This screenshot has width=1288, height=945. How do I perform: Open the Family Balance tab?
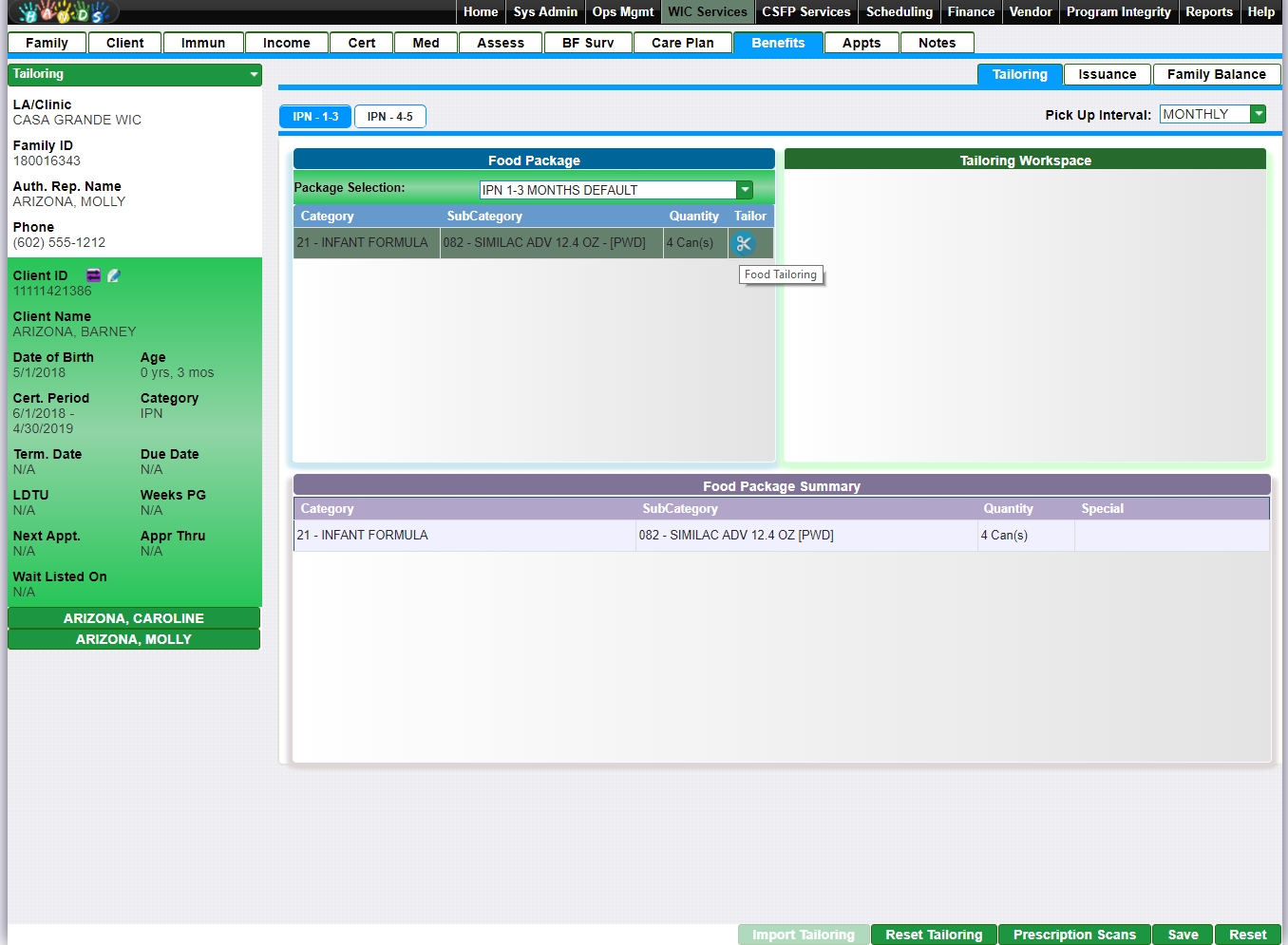pos(1216,74)
